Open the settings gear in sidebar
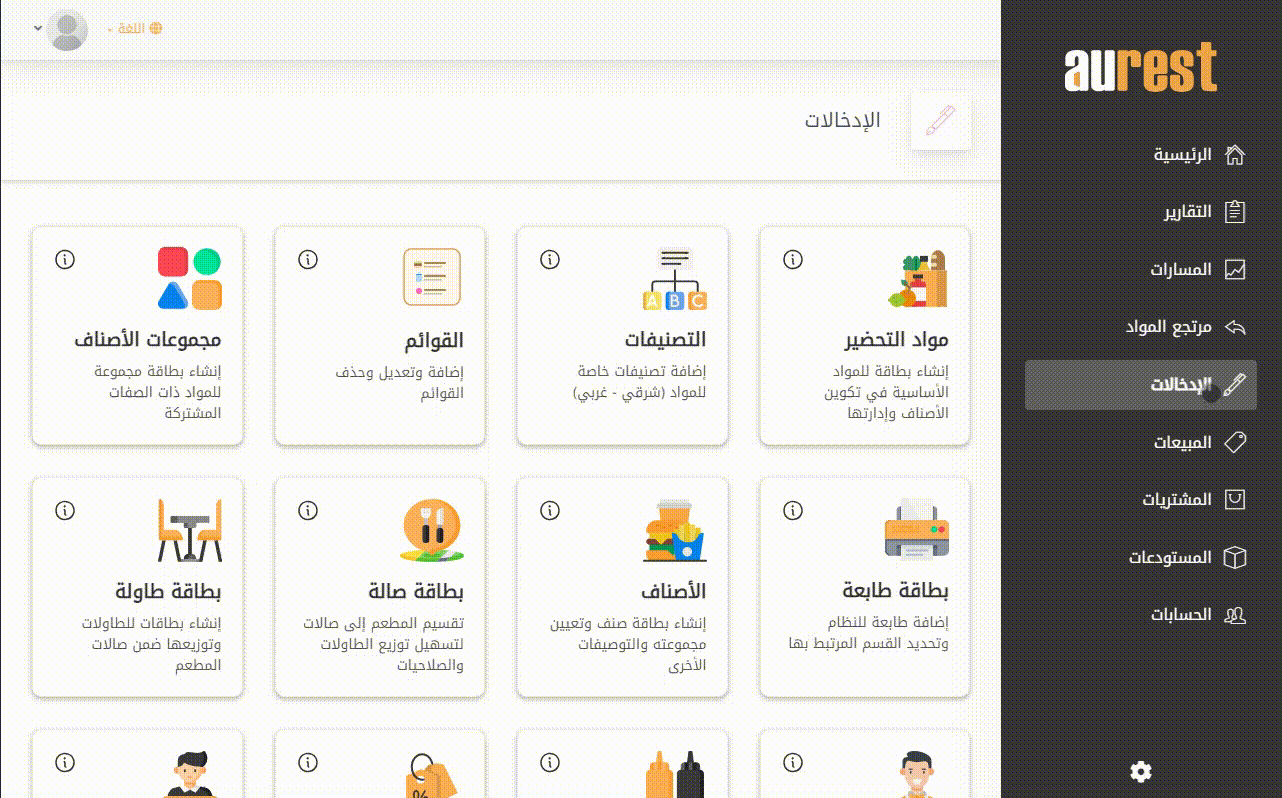Viewport: 1282px width, 798px height. pyautogui.click(x=1140, y=771)
